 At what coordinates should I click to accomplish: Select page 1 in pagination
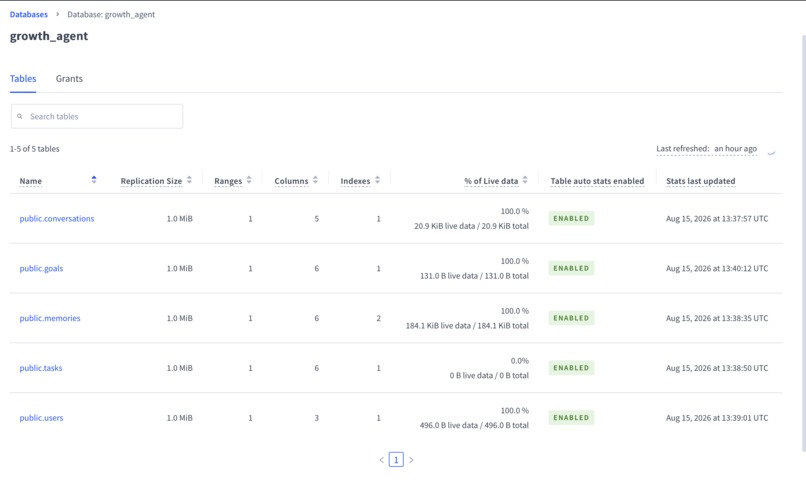[x=396, y=460]
